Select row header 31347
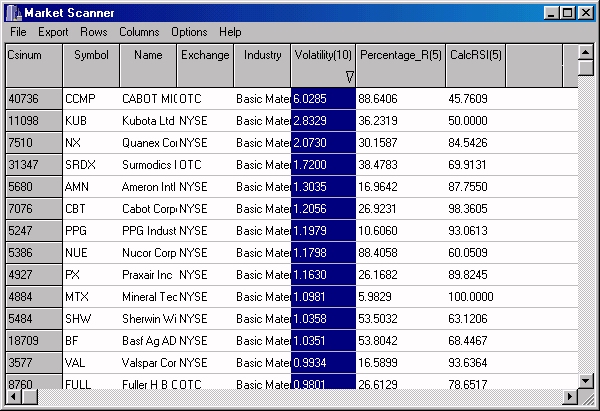The height and width of the screenshot is (411, 600). pos(34,165)
